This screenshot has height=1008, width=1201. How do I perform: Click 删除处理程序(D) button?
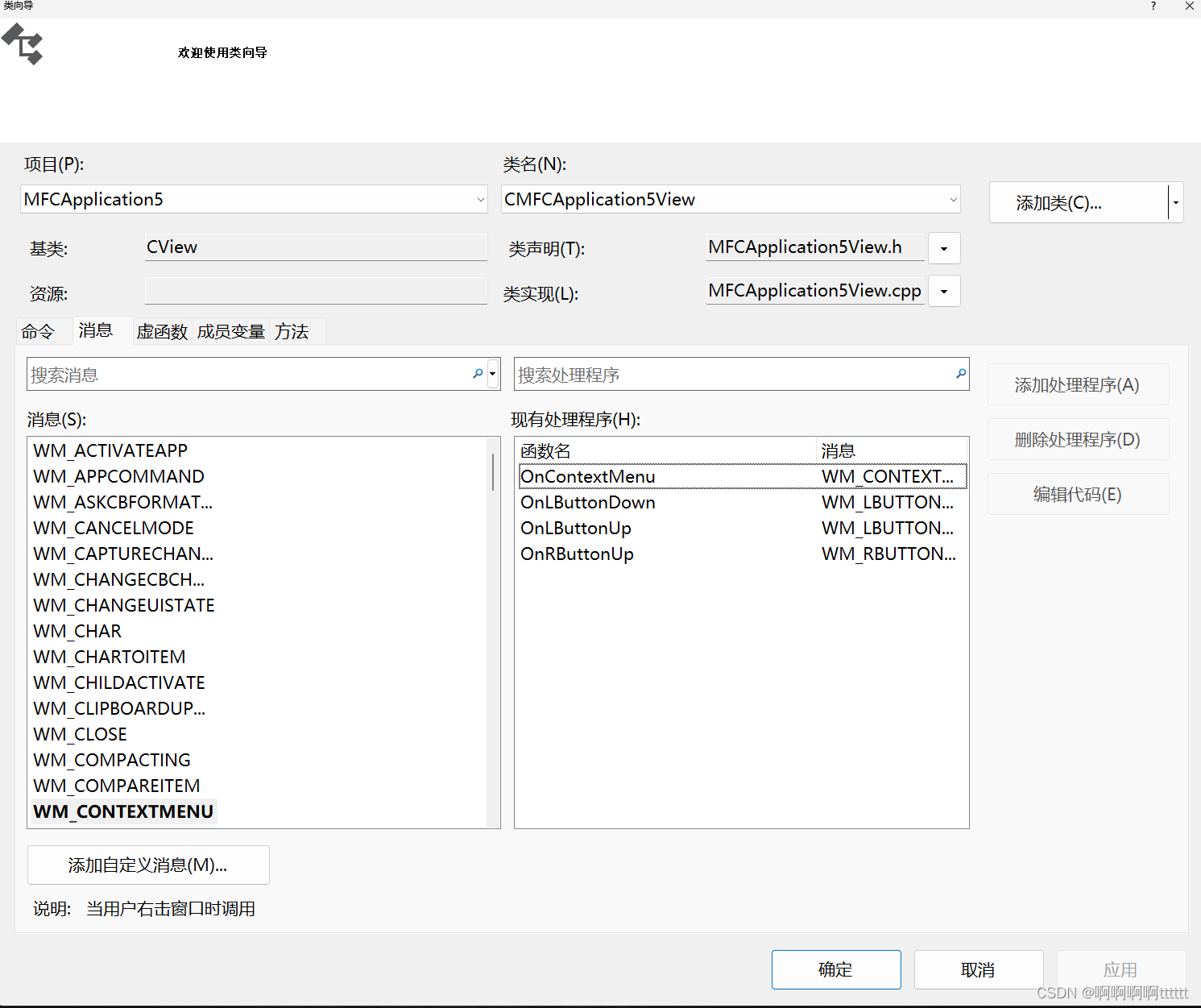pos(1078,439)
